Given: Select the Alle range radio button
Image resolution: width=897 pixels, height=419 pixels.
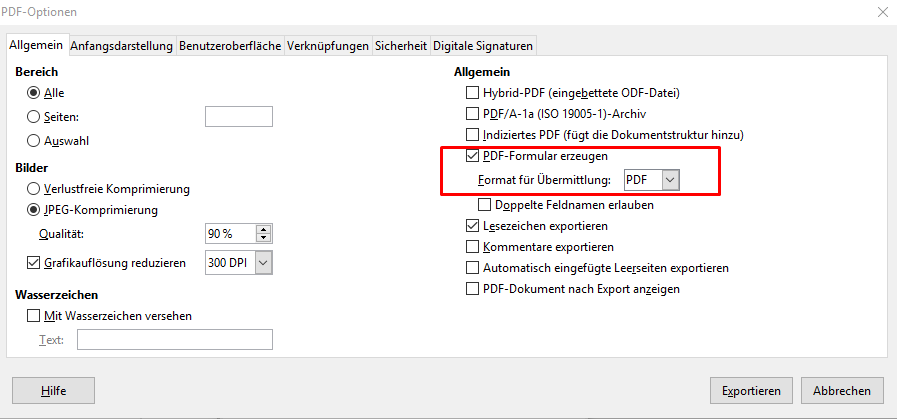Looking at the screenshot, I should click(34, 93).
